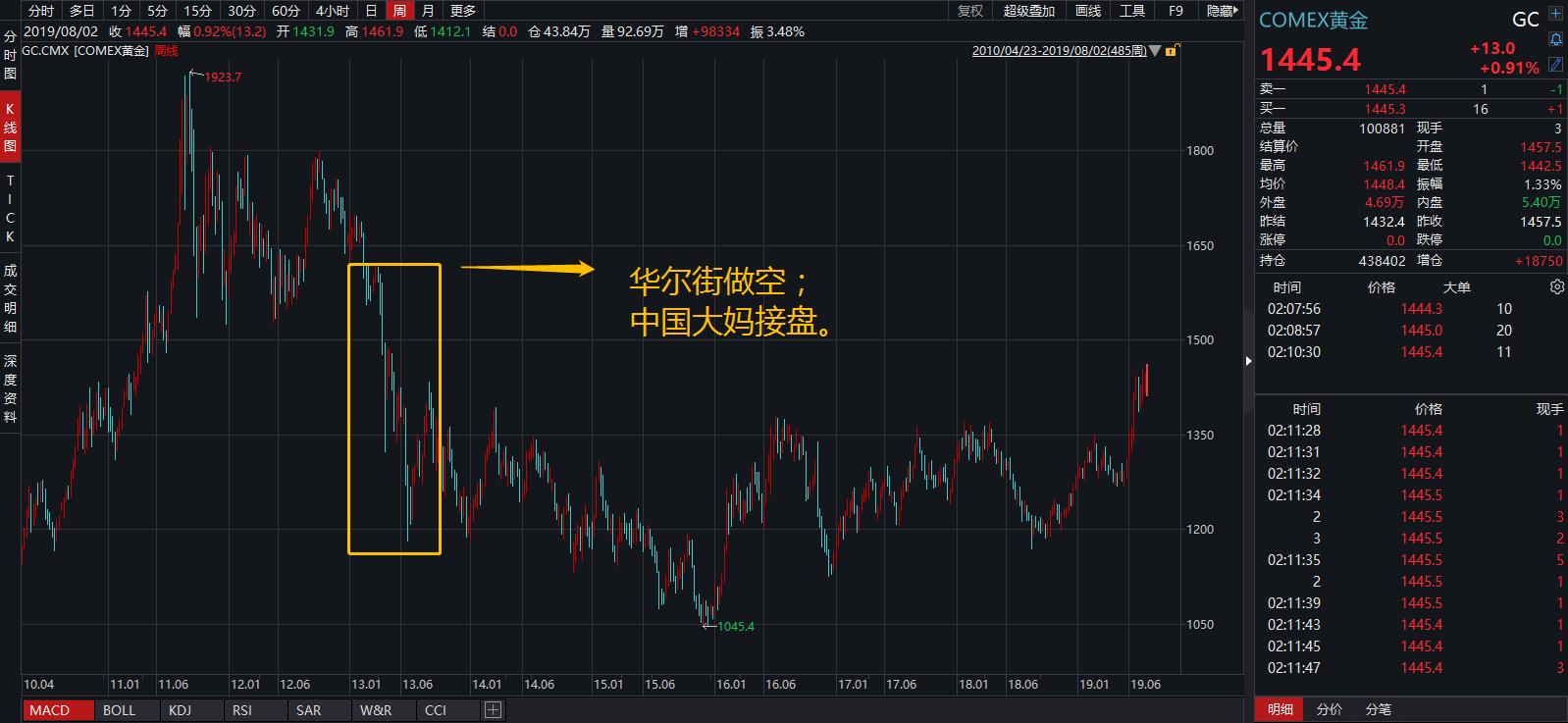Set price alert bell icon
The image size is (1568, 723).
pos(1555,39)
